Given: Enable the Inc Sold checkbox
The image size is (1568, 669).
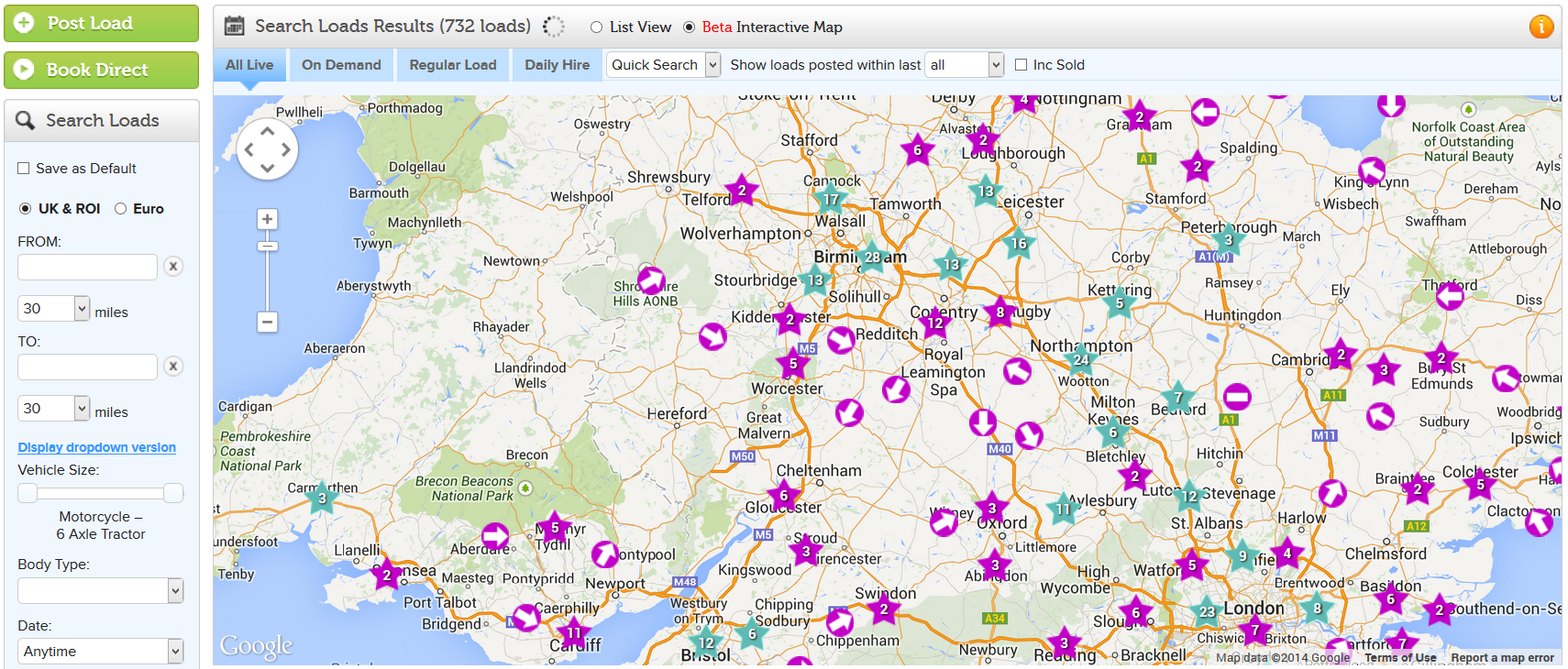Looking at the screenshot, I should [1021, 65].
